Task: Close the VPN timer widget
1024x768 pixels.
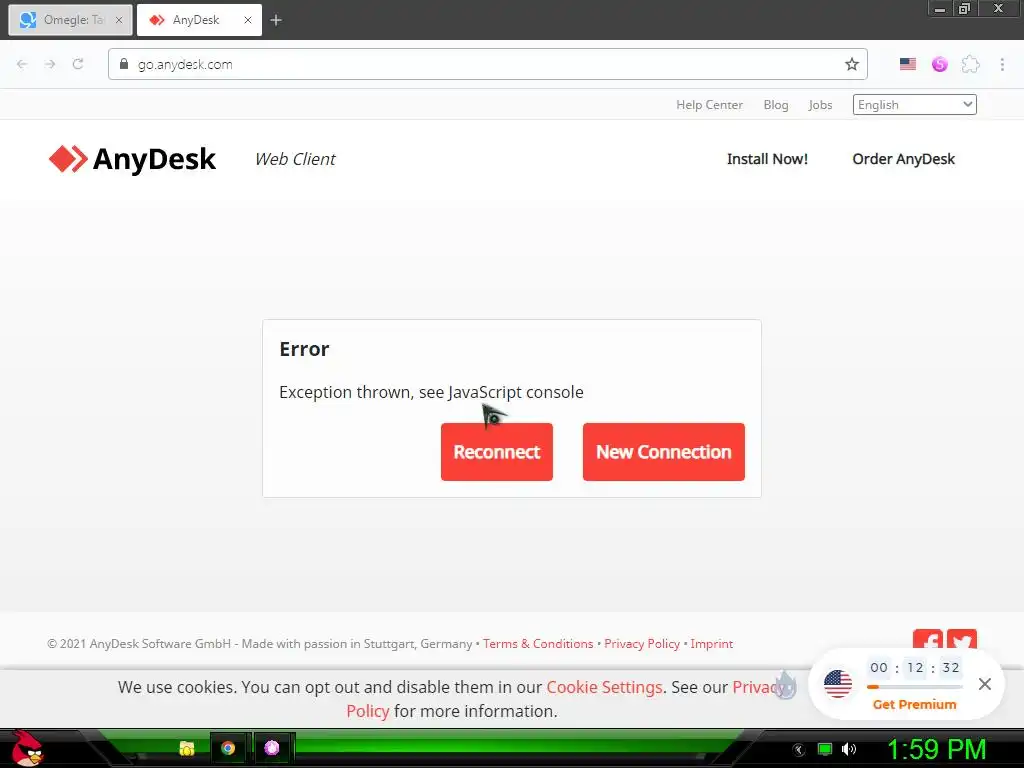Action: tap(985, 684)
